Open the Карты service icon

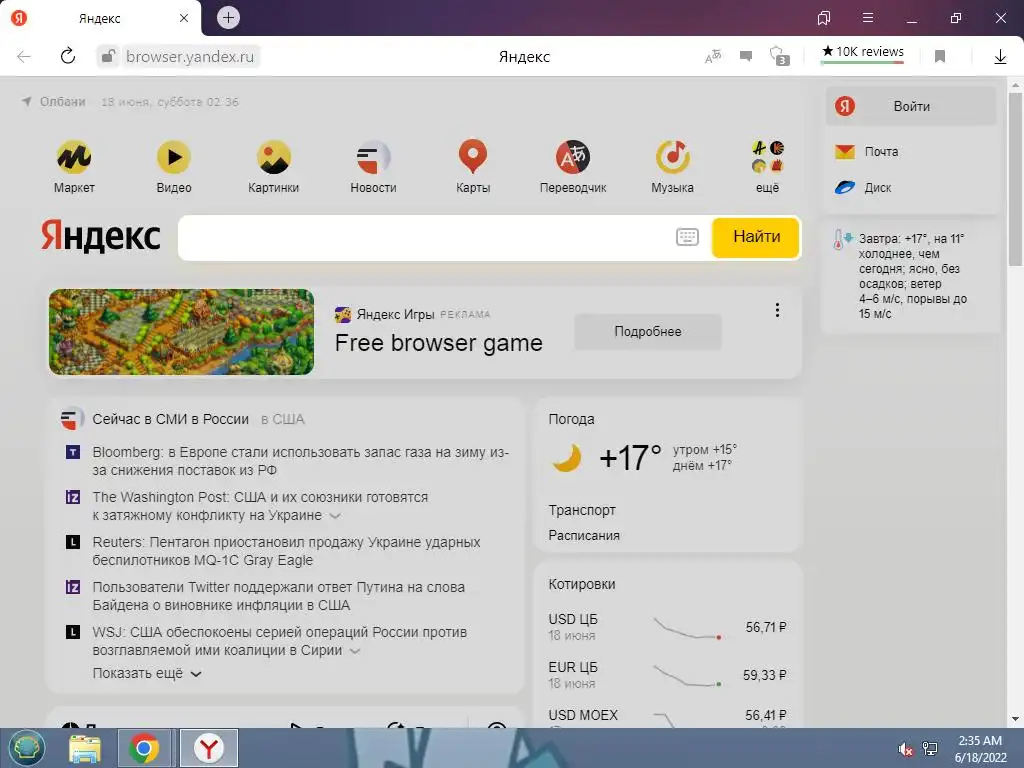point(473,157)
